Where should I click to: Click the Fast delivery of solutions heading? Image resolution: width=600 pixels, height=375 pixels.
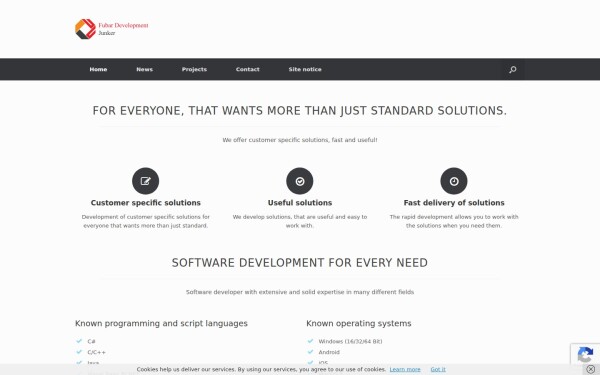[454, 203]
